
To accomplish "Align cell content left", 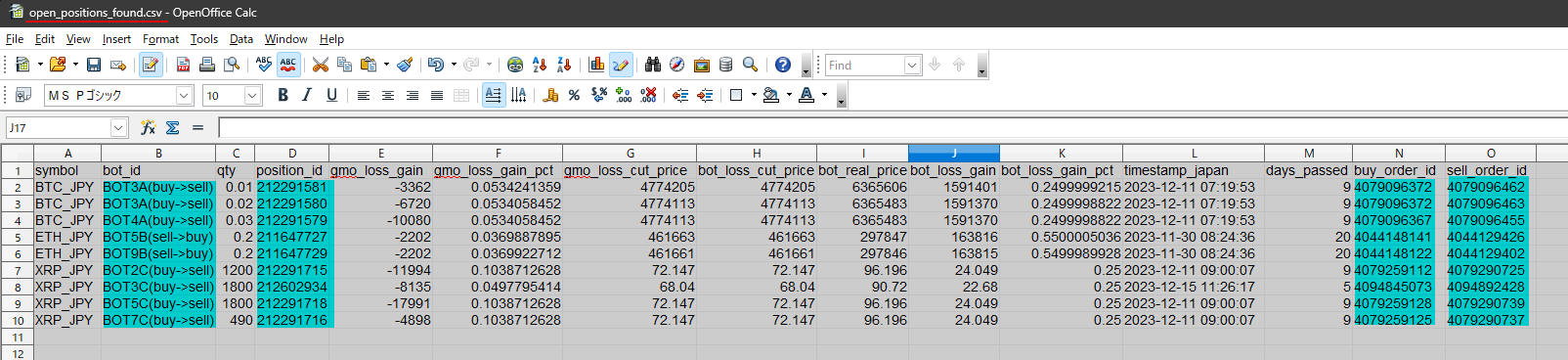I will pos(364,95).
